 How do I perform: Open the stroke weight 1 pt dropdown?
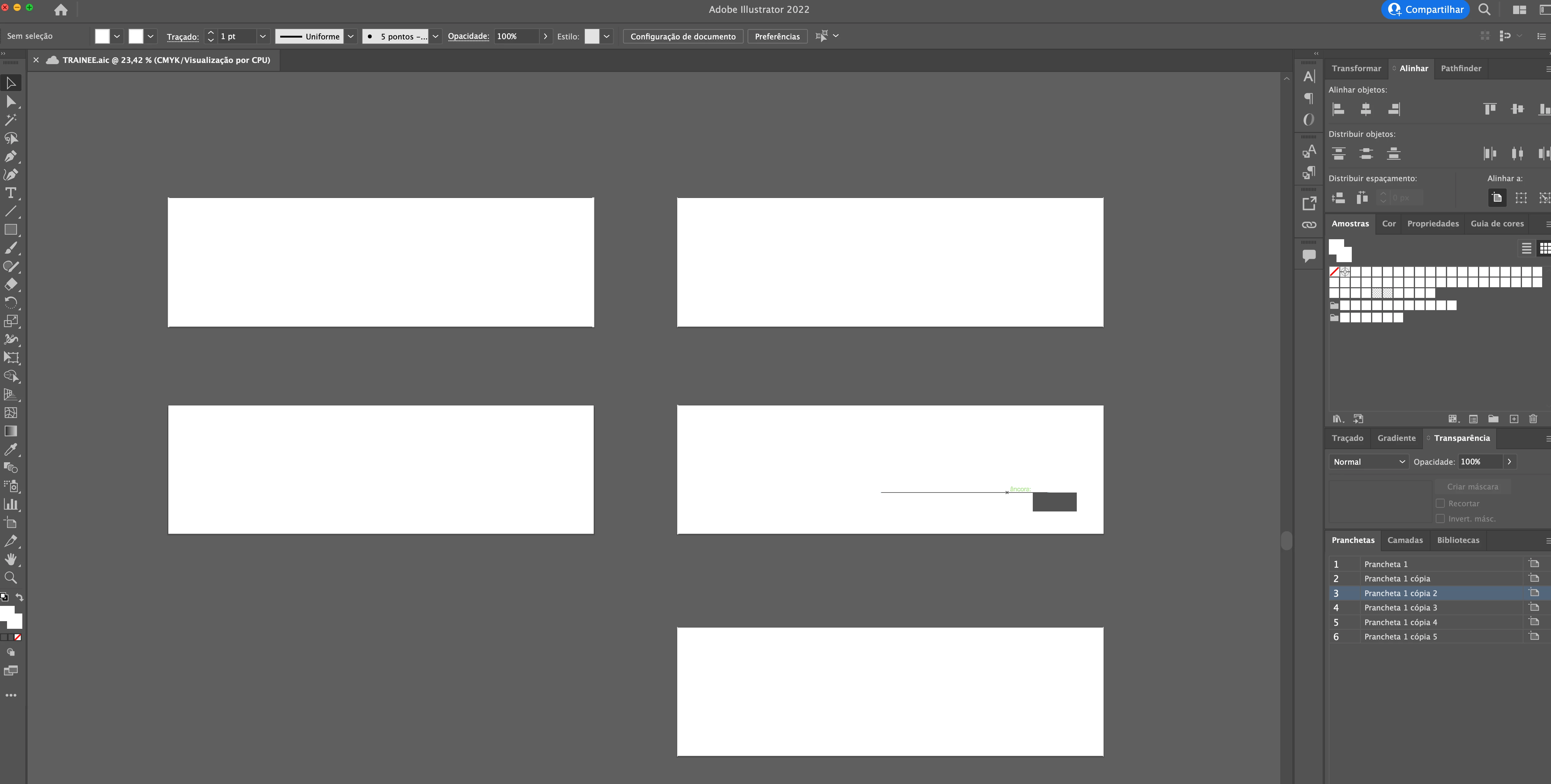[262, 36]
